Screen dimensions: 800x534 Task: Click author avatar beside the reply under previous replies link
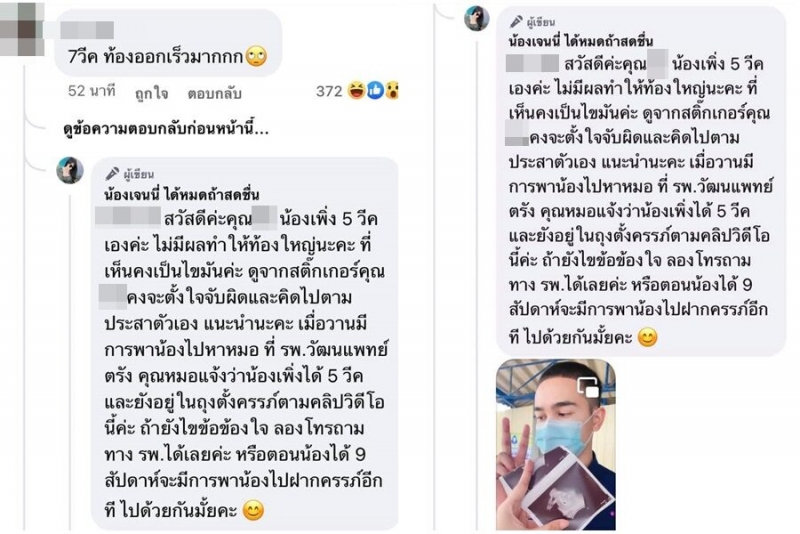pos(70,170)
